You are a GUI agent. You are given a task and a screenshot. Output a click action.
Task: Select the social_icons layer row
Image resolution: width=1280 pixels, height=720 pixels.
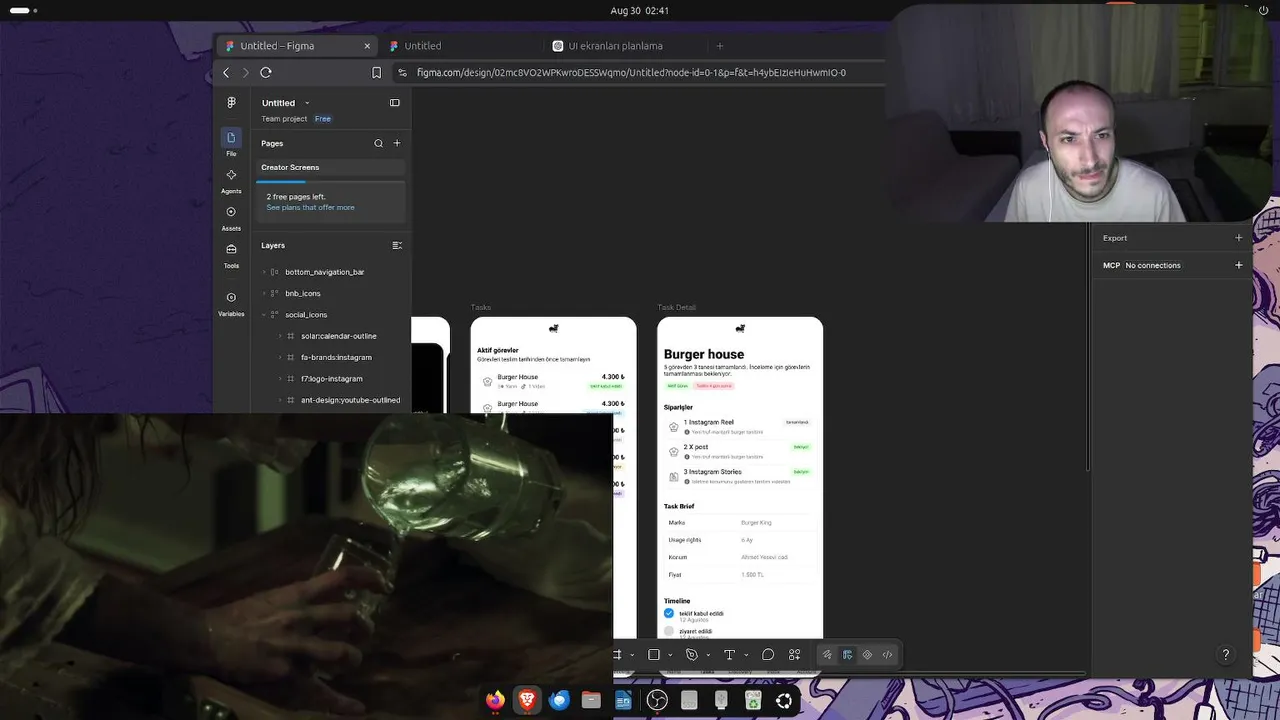331,315
